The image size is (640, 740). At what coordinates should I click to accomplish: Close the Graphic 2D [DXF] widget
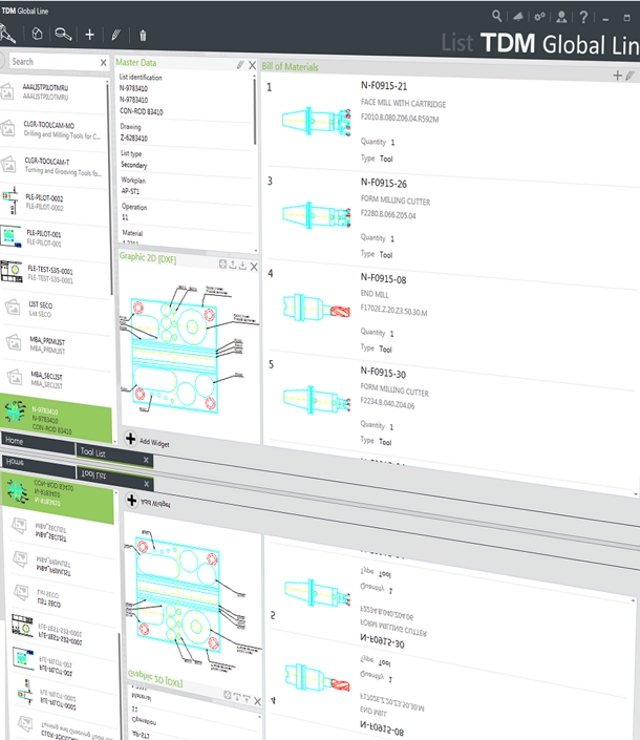(254, 267)
